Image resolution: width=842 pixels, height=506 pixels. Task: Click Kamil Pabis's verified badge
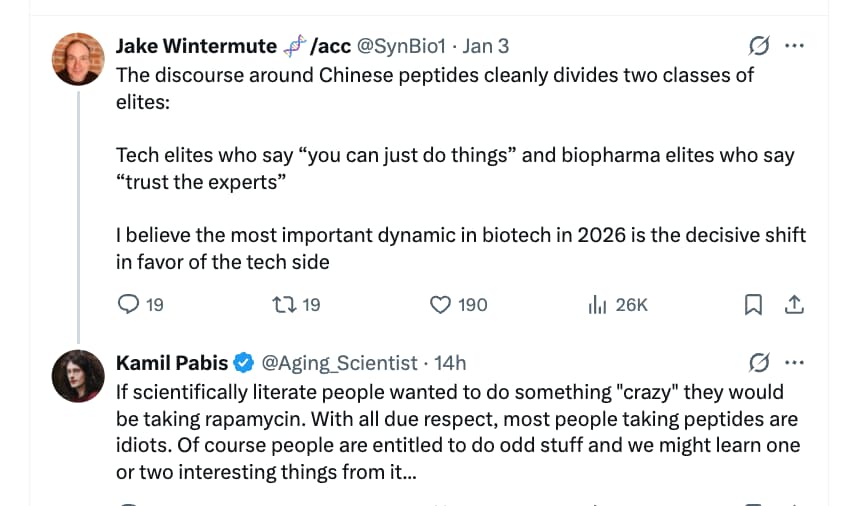tap(245, 362)
